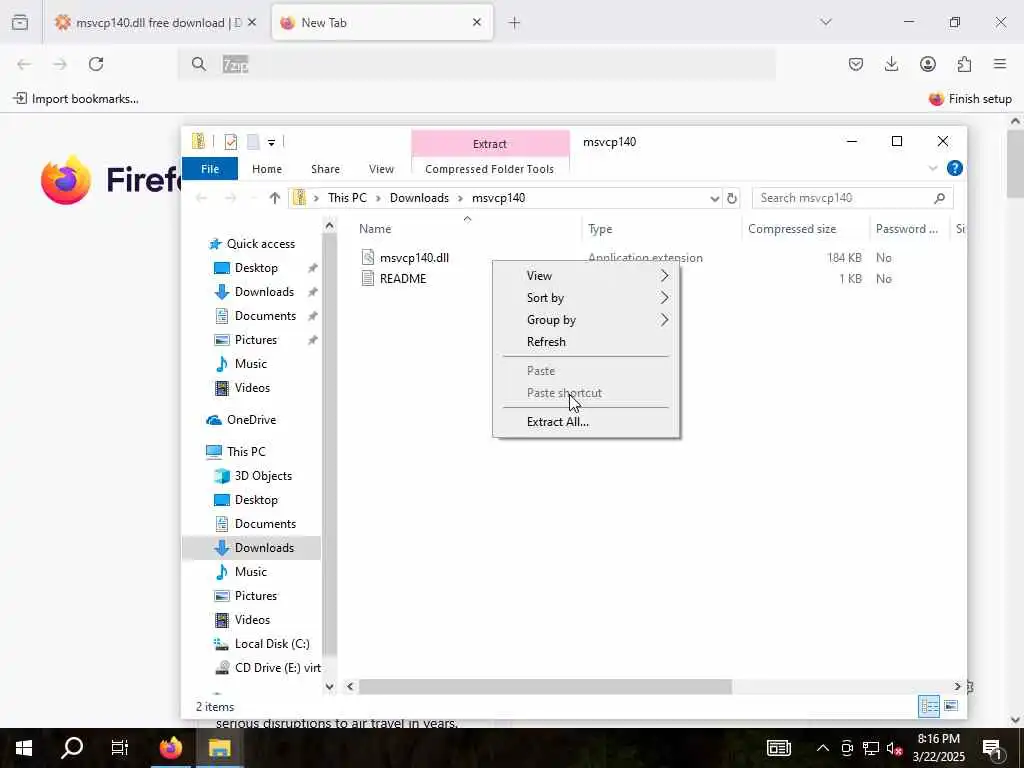Open the Share ribbon tab

[325, 168]
